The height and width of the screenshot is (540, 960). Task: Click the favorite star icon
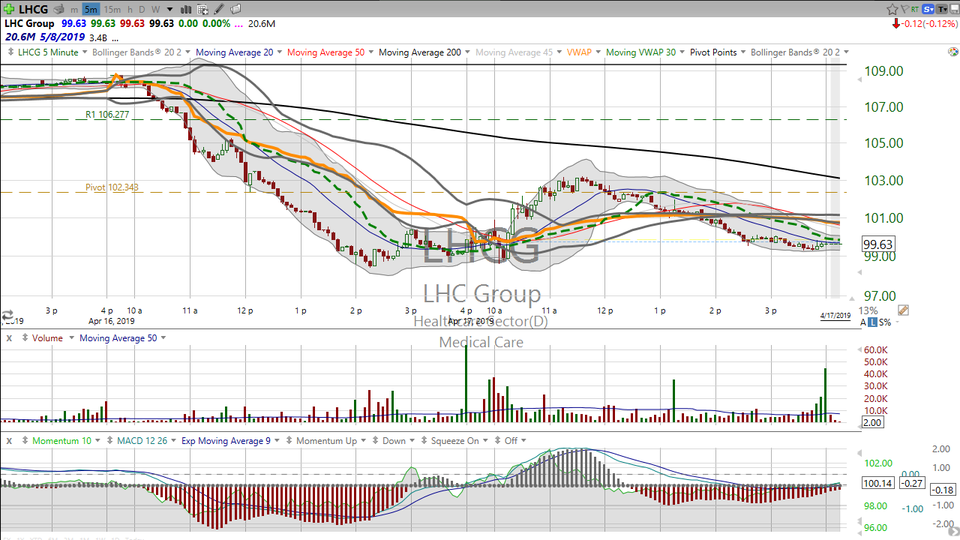tap(892, 9)
